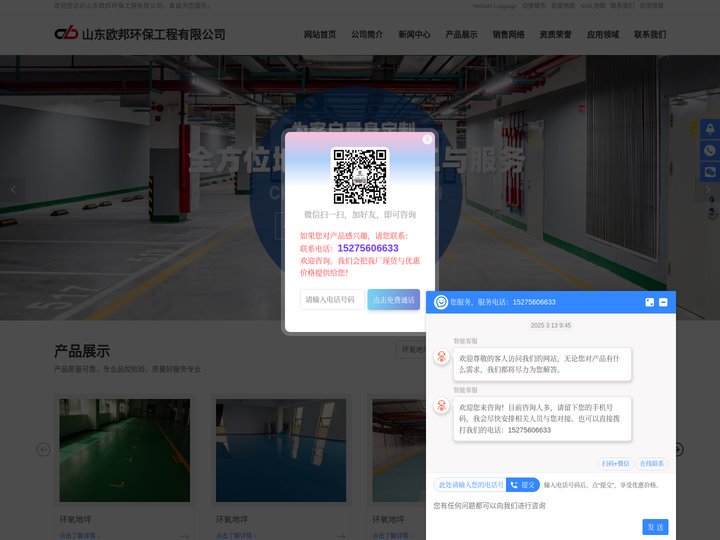Screen dimensions: 720x540
Task: Open the first 环氧地坪 product image
Action: click(x=124, y=450)
